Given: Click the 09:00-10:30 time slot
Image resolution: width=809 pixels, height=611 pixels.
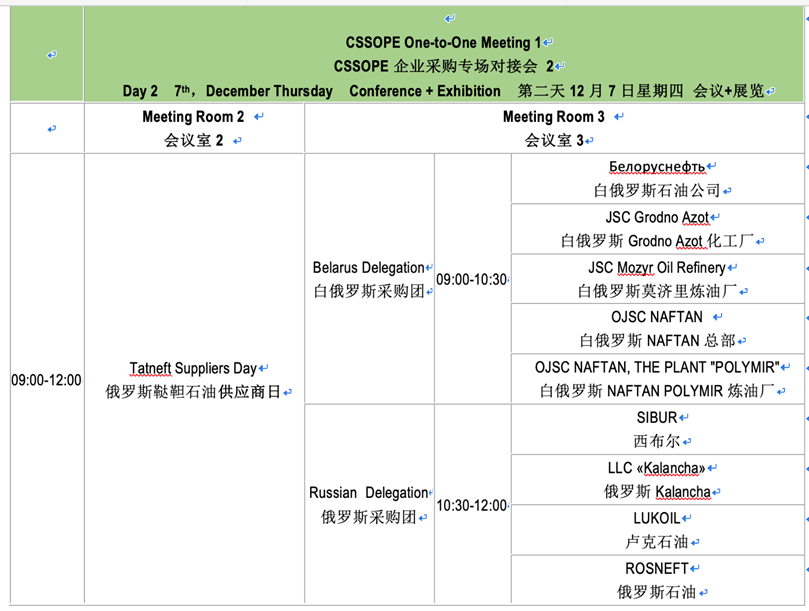Looking at the screenshot, I should (x=471, y=280).
